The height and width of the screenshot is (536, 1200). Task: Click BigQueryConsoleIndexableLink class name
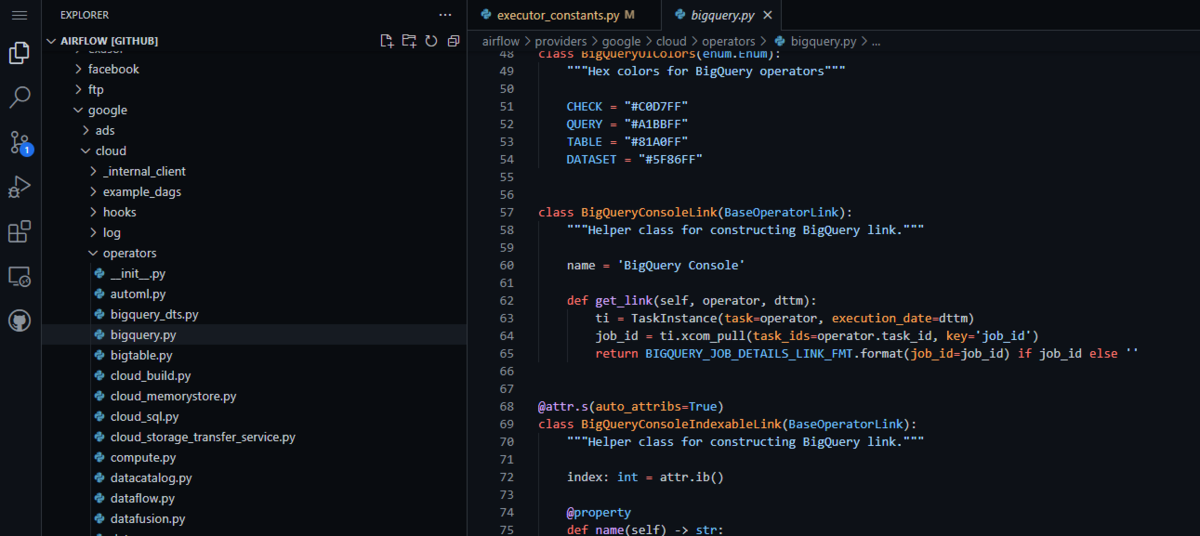(681, 424)
